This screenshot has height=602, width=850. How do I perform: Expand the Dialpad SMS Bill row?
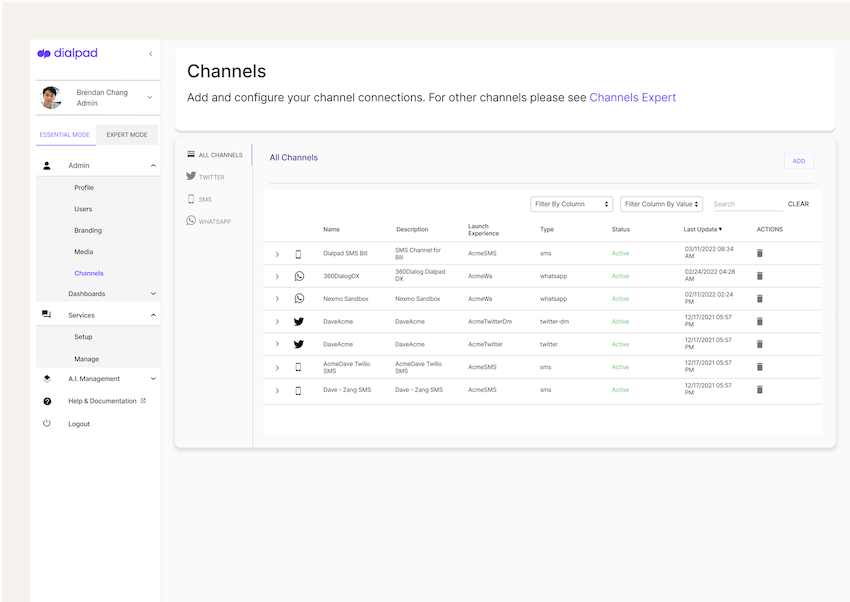tap(277, 254)
